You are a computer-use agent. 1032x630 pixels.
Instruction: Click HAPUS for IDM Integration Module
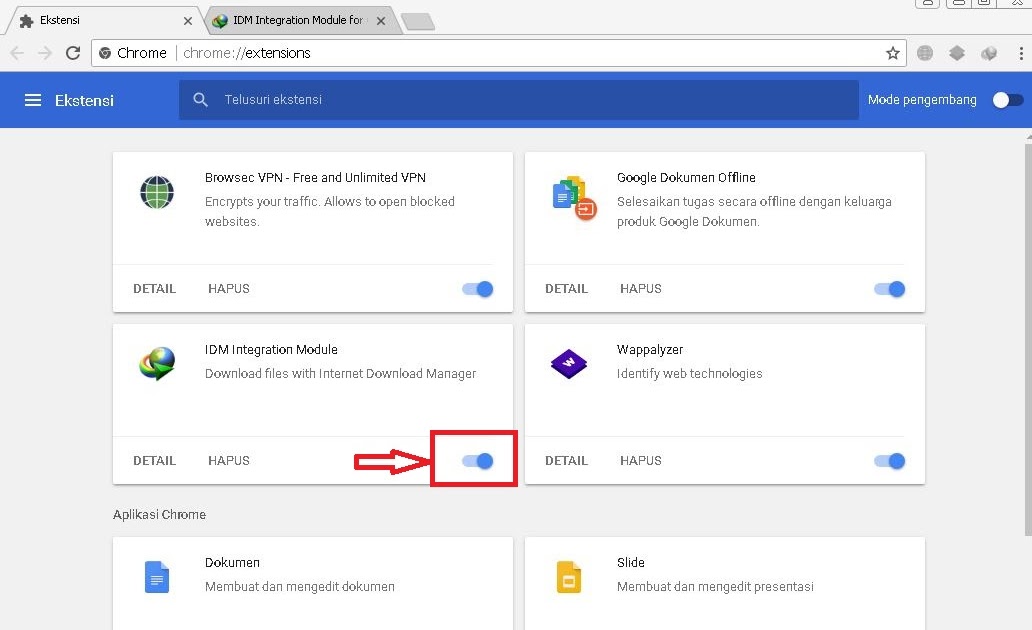coord(229,460)
